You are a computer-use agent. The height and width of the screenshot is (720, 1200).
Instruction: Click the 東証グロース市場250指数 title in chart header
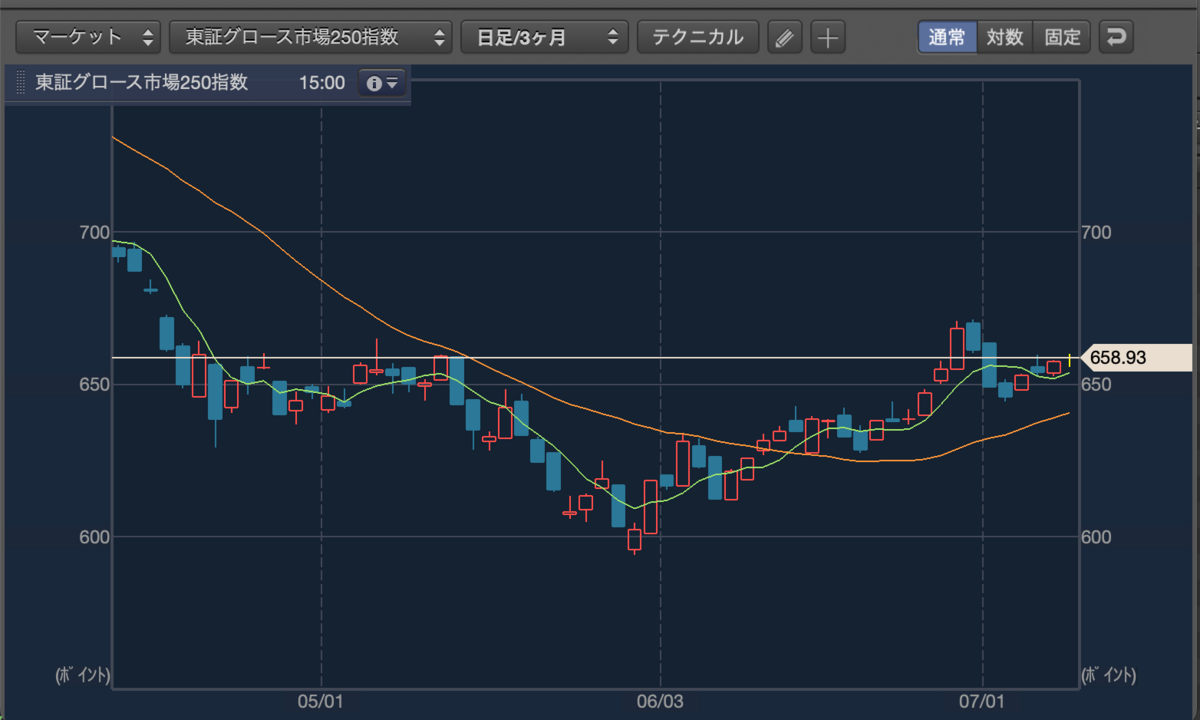point(141,83)
